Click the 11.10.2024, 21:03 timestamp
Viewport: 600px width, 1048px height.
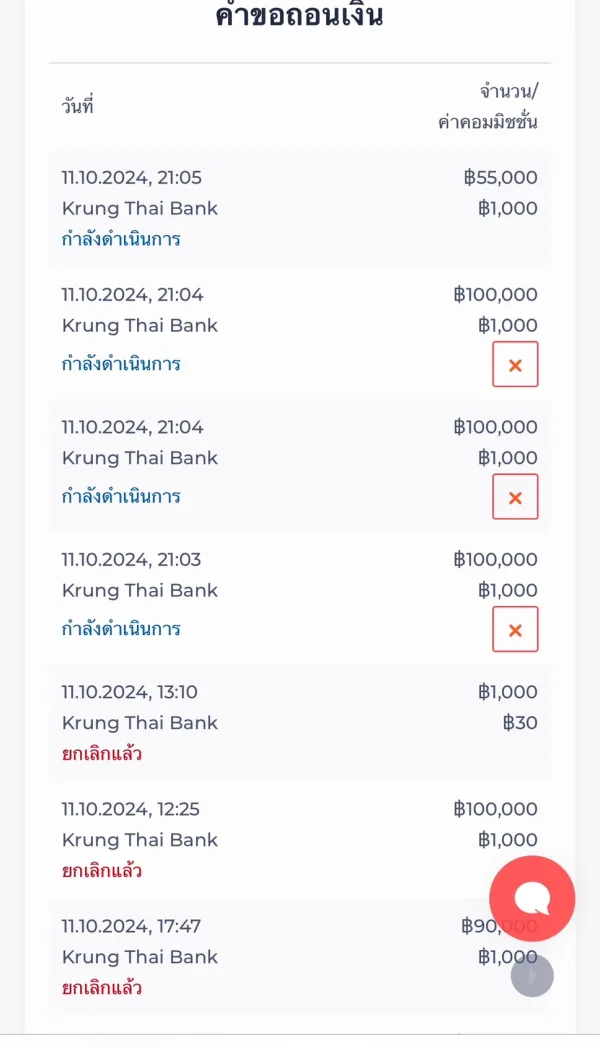tap(132, 560)
